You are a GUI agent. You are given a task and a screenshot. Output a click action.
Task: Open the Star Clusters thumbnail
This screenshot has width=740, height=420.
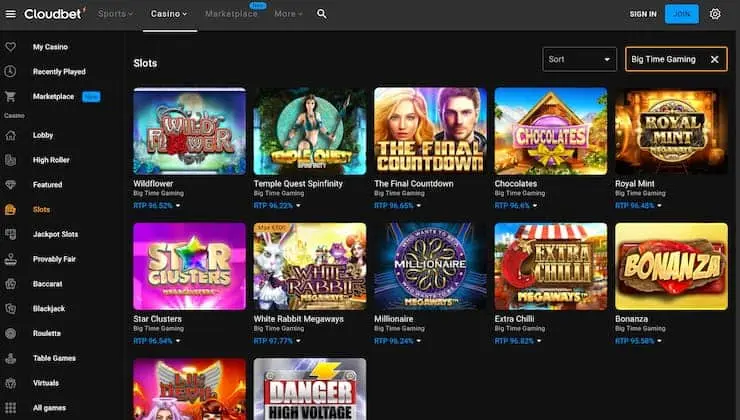click(x=189, y=266)
